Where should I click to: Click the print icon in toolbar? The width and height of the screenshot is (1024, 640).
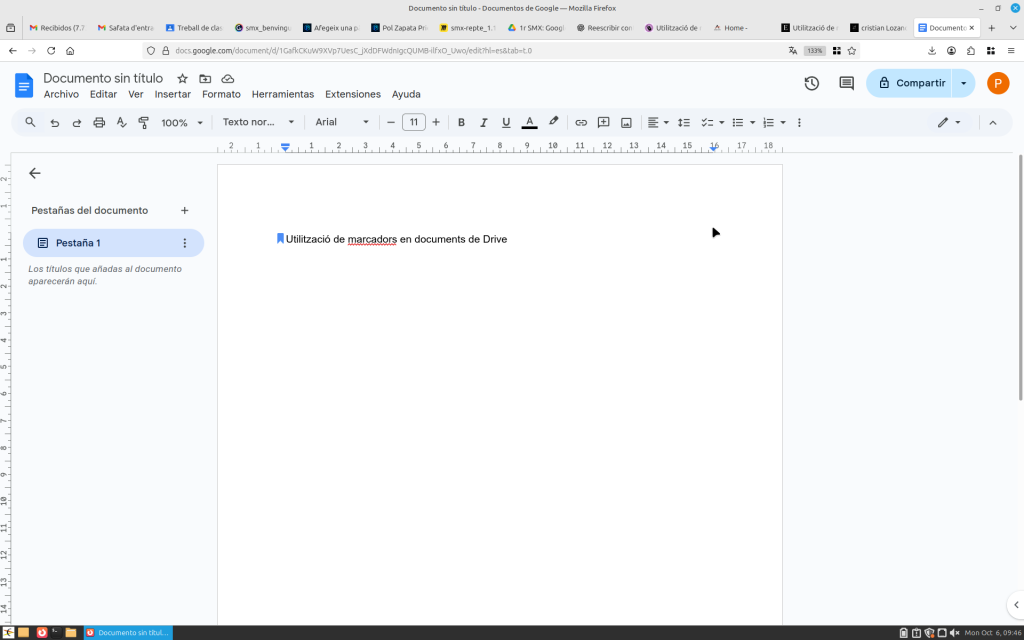point(99,122)
